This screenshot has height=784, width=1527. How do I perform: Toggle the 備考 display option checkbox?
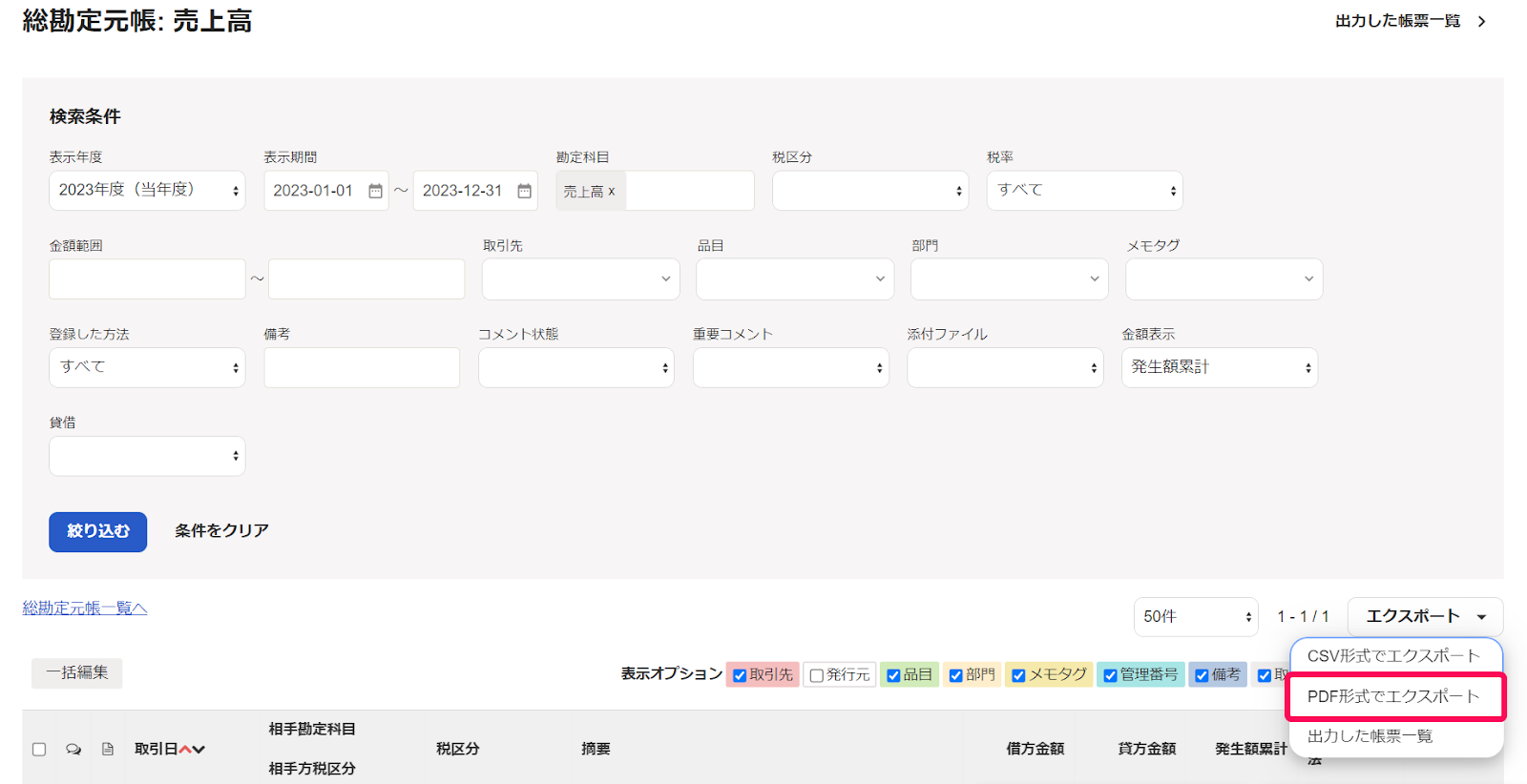(1202, 675)
